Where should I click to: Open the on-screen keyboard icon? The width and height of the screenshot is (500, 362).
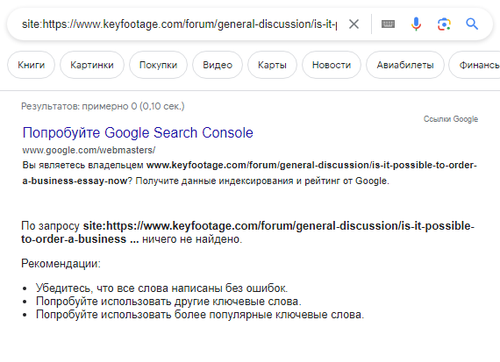(x=388, y=24)
